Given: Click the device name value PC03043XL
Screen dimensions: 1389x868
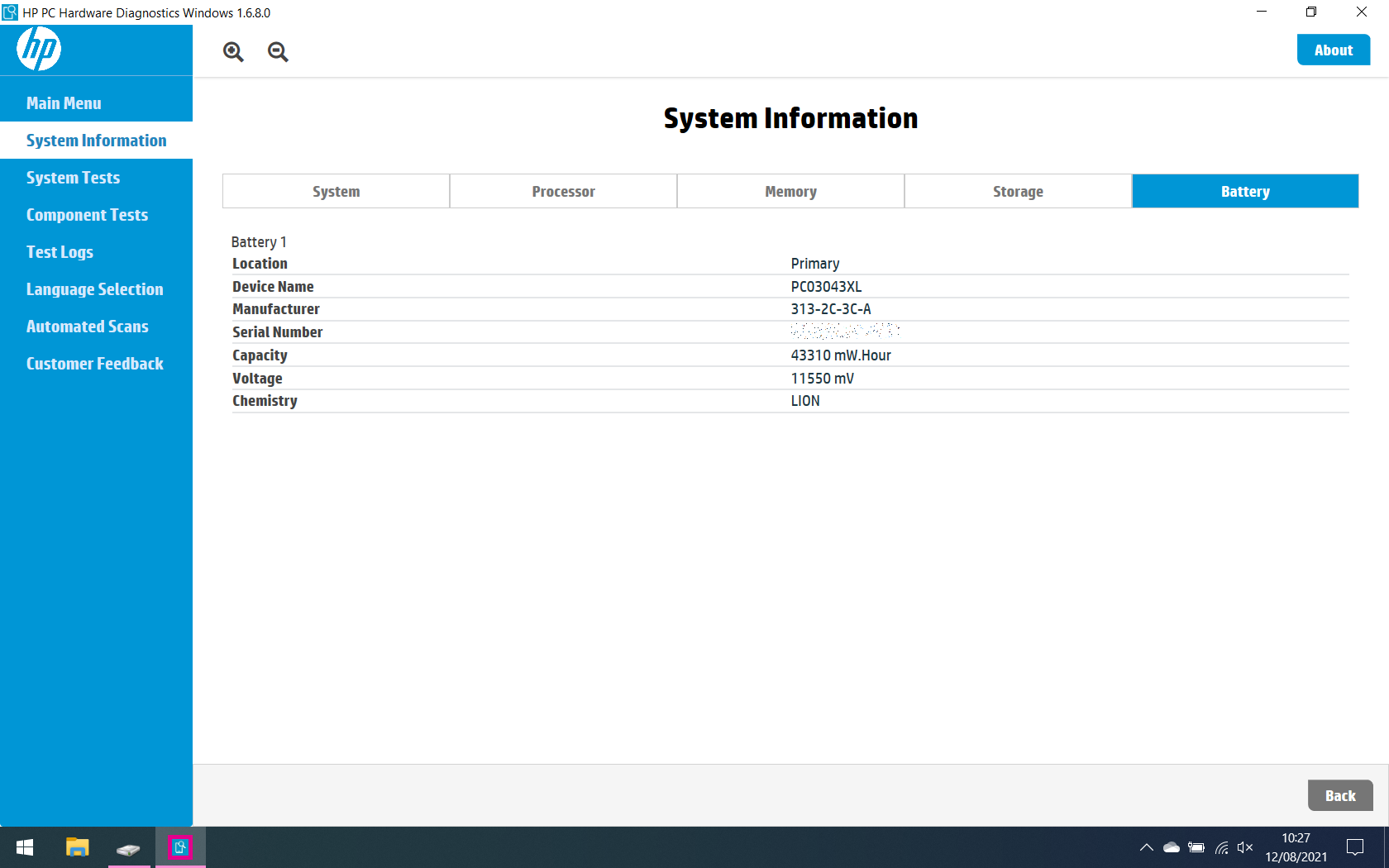Looking at the screenshot, I should [826, 287].
